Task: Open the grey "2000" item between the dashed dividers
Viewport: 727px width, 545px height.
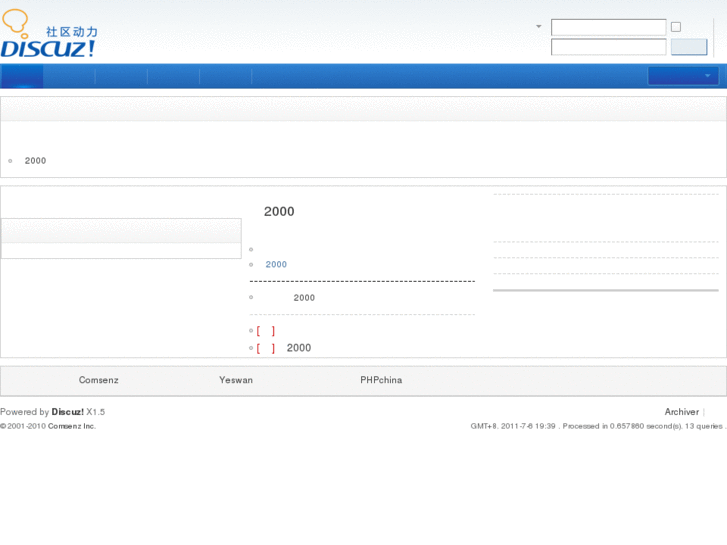Action: (304, 298)
